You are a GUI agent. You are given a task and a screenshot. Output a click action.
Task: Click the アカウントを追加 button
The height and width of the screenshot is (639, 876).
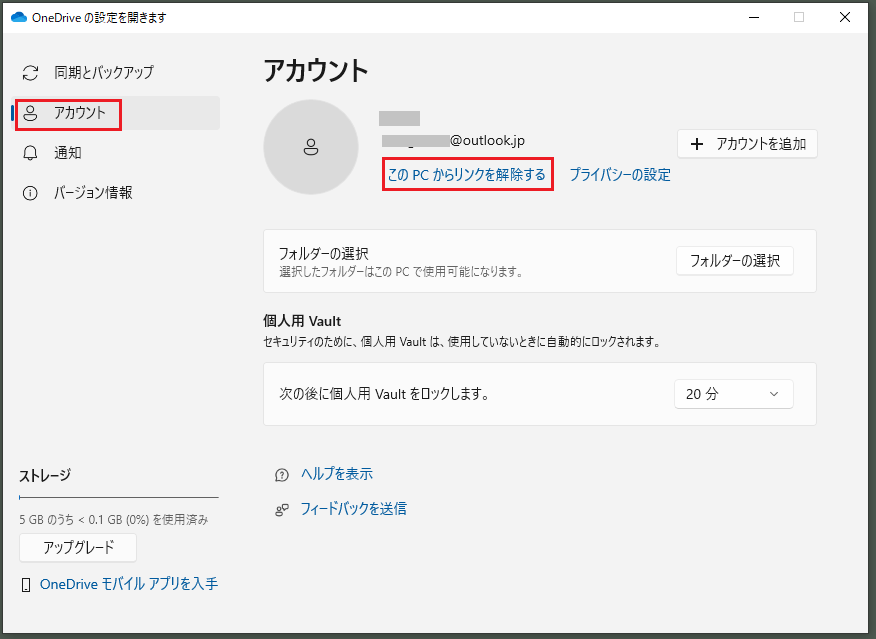pyautogui.click(x=747, y=144)
